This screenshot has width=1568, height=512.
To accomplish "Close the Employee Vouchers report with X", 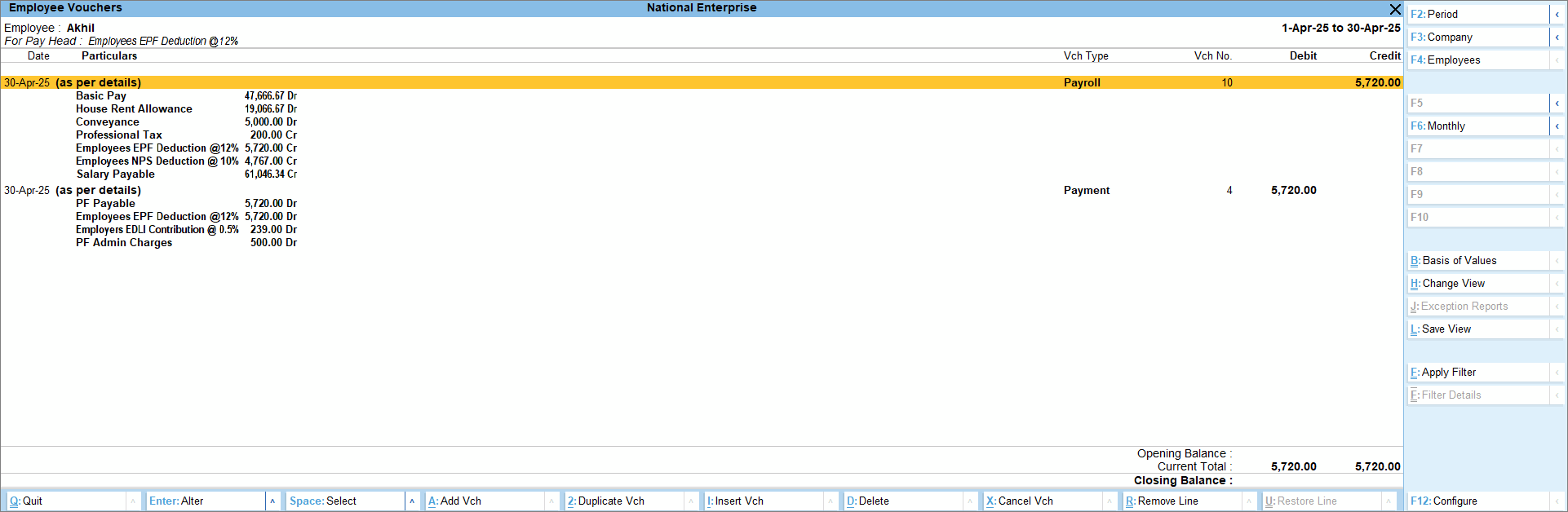I will 1395,9.
